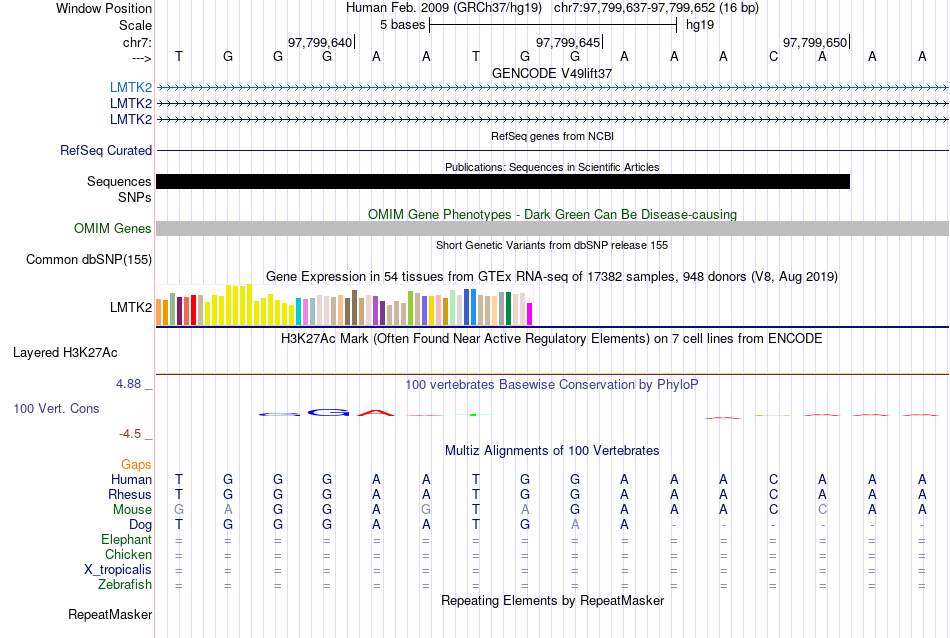Click the OMIM Genes label

pyautogui.click(x=112, y=228)
